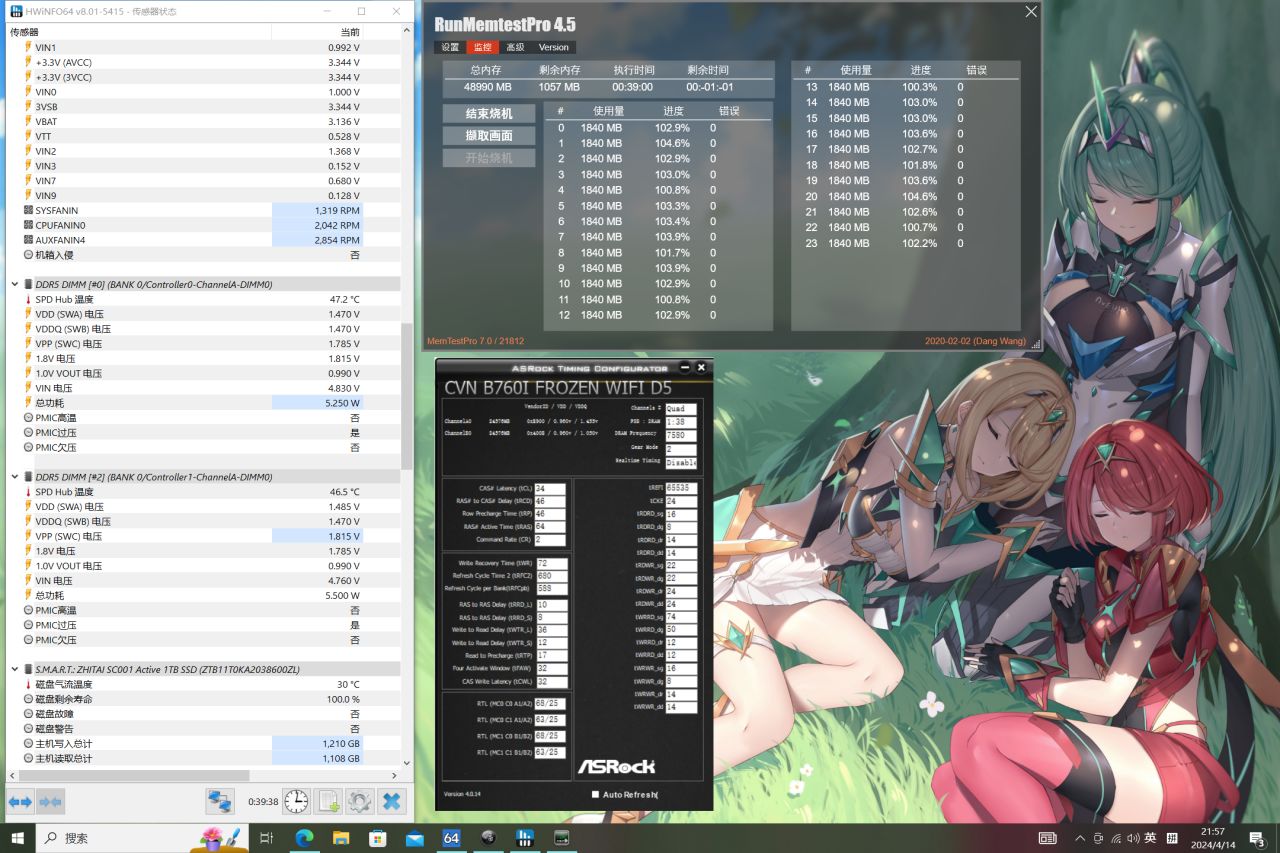Click HWiNFO log-file page with plus icon

pos(328,801)
